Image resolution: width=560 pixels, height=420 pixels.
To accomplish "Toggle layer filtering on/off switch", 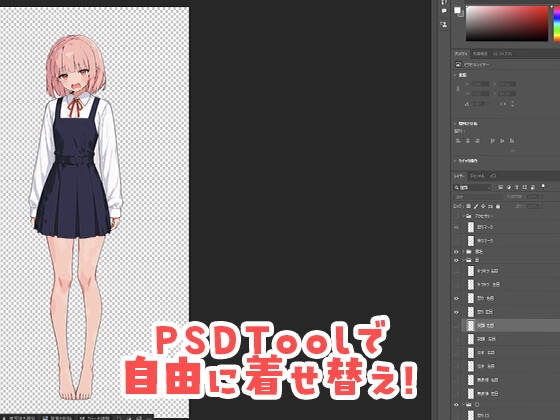I will 543,186.
